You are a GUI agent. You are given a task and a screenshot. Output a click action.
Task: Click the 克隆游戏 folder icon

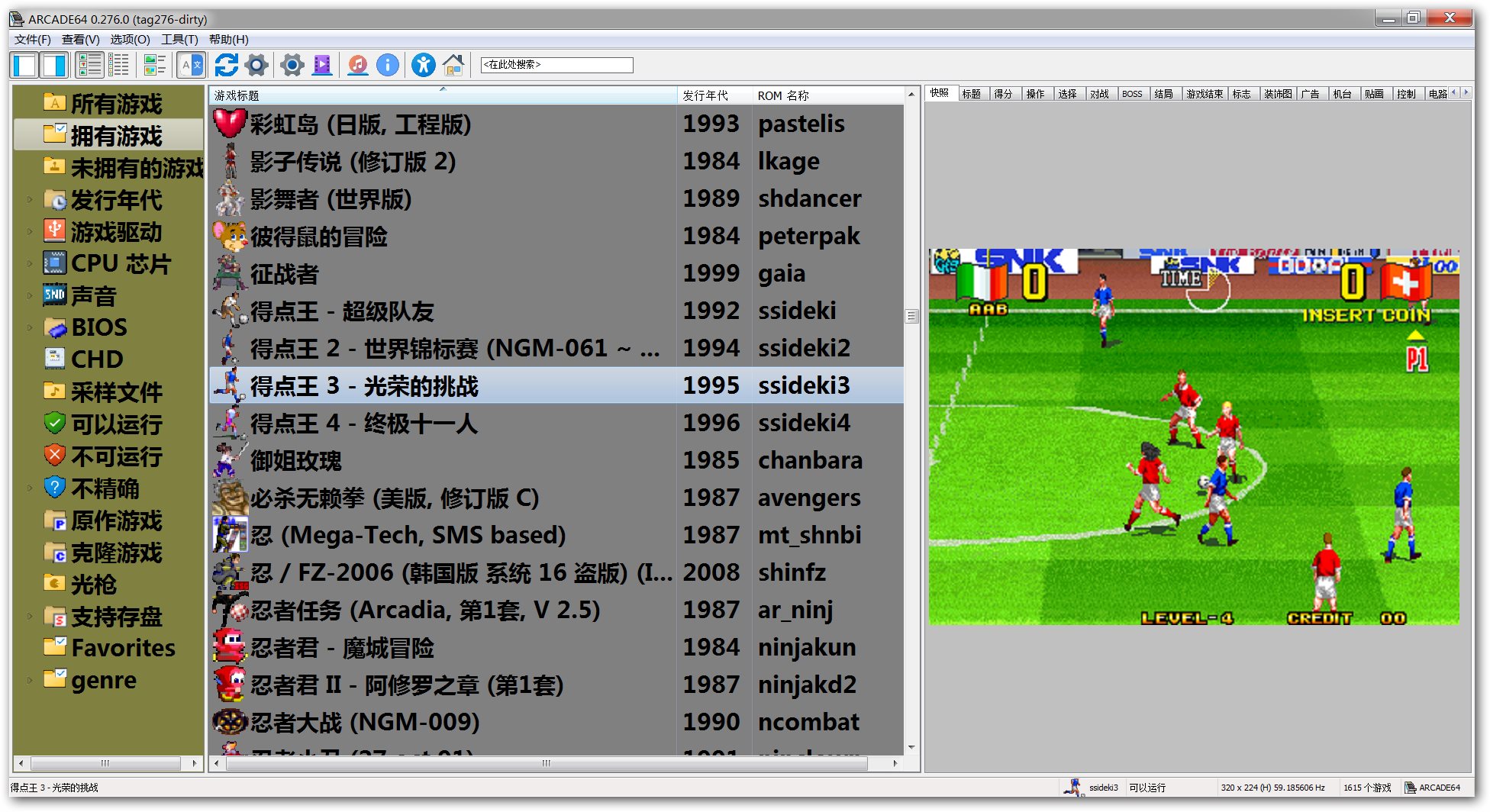point(55,553)
